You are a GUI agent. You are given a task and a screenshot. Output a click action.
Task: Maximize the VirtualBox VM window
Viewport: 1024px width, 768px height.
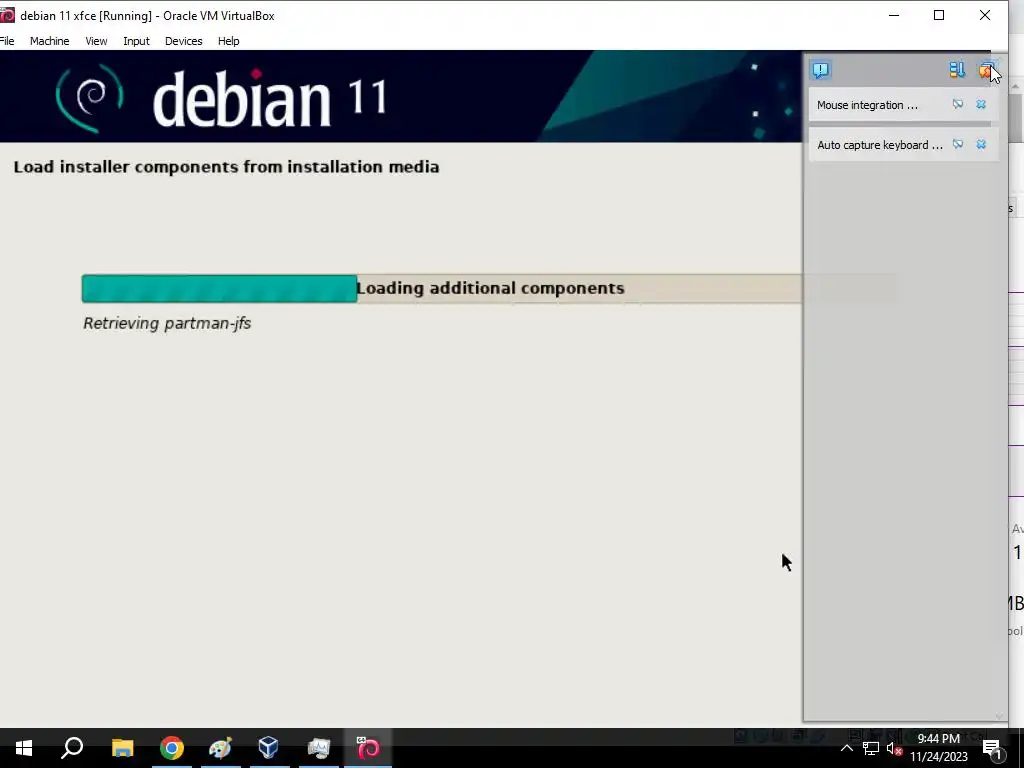pos(939,15)
